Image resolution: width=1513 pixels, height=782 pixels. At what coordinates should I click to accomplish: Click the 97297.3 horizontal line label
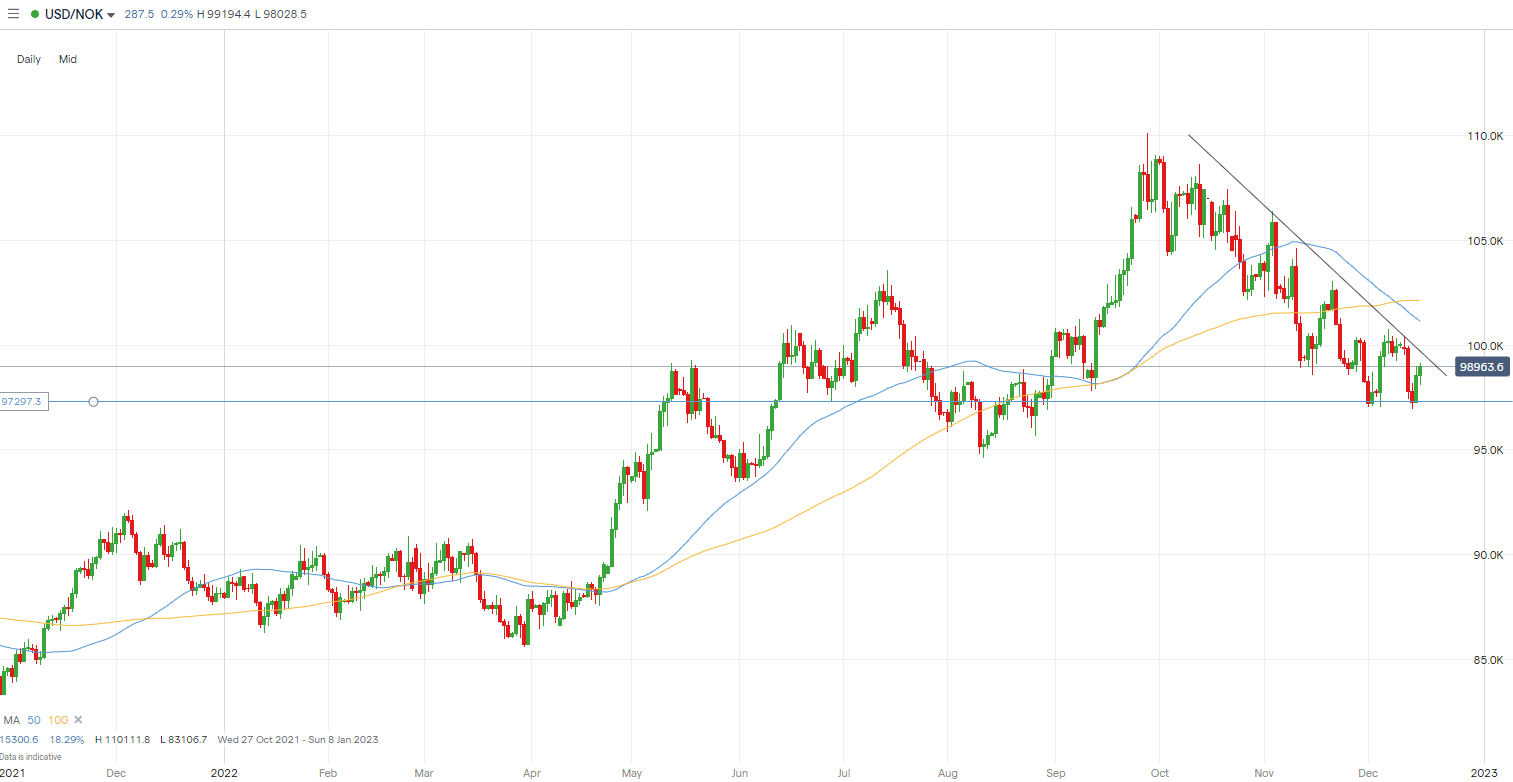tap(23, 401)
